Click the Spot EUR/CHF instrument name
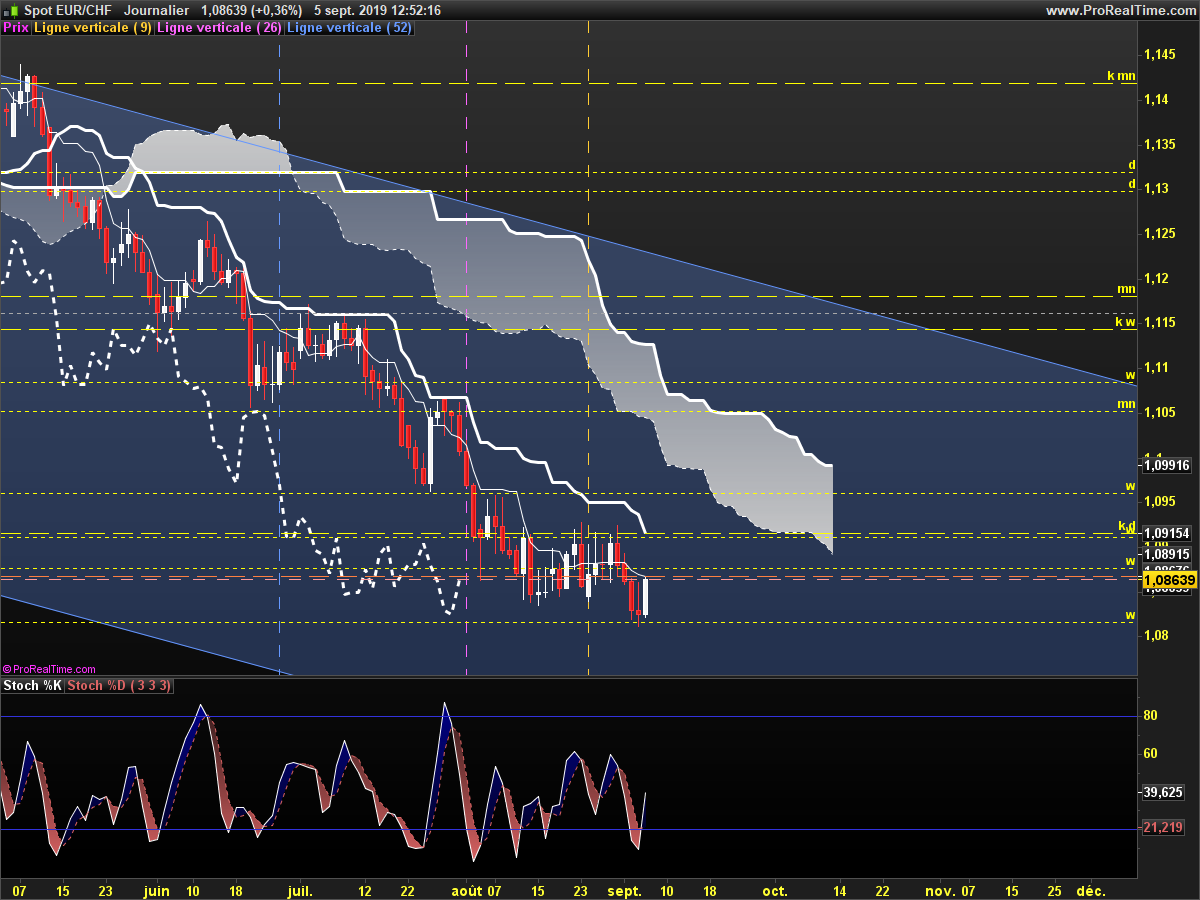 pos(68,10)
